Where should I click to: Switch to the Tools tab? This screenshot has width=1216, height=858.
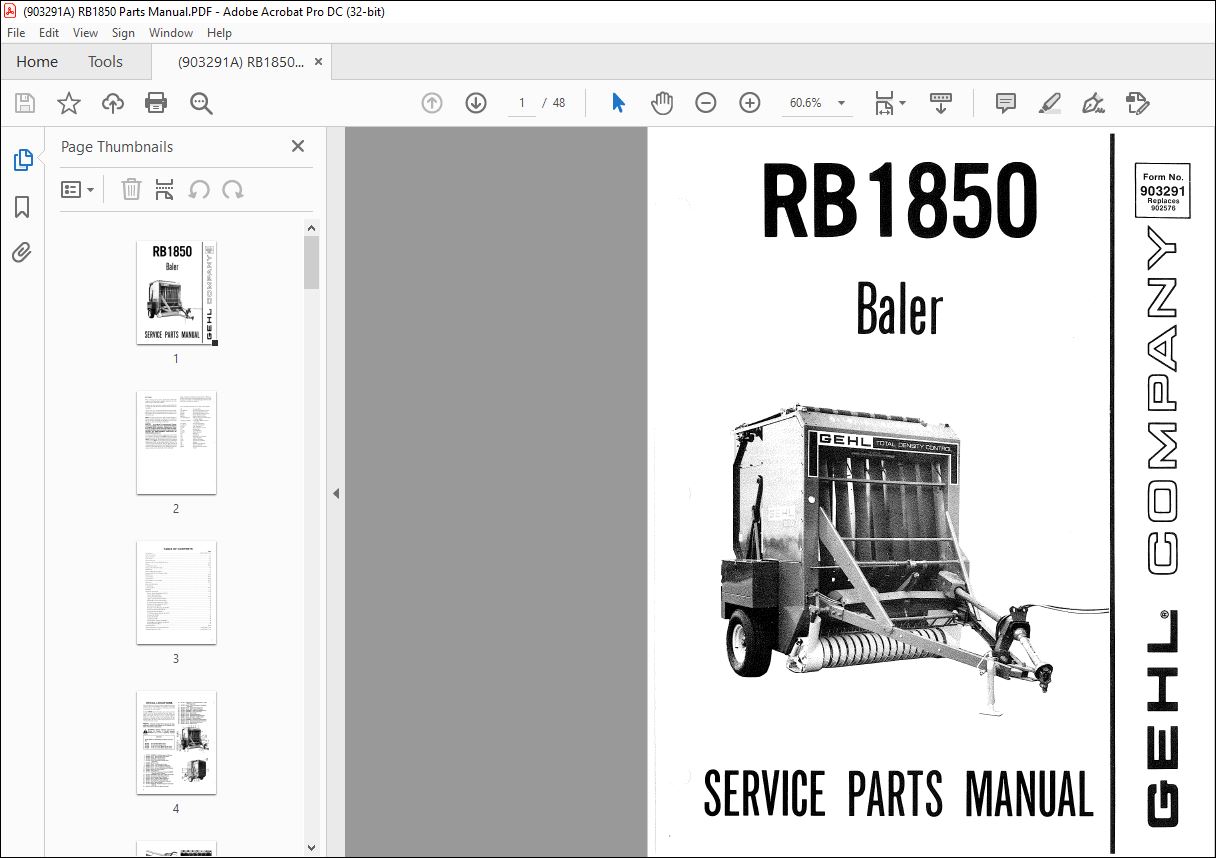(105, 62)
